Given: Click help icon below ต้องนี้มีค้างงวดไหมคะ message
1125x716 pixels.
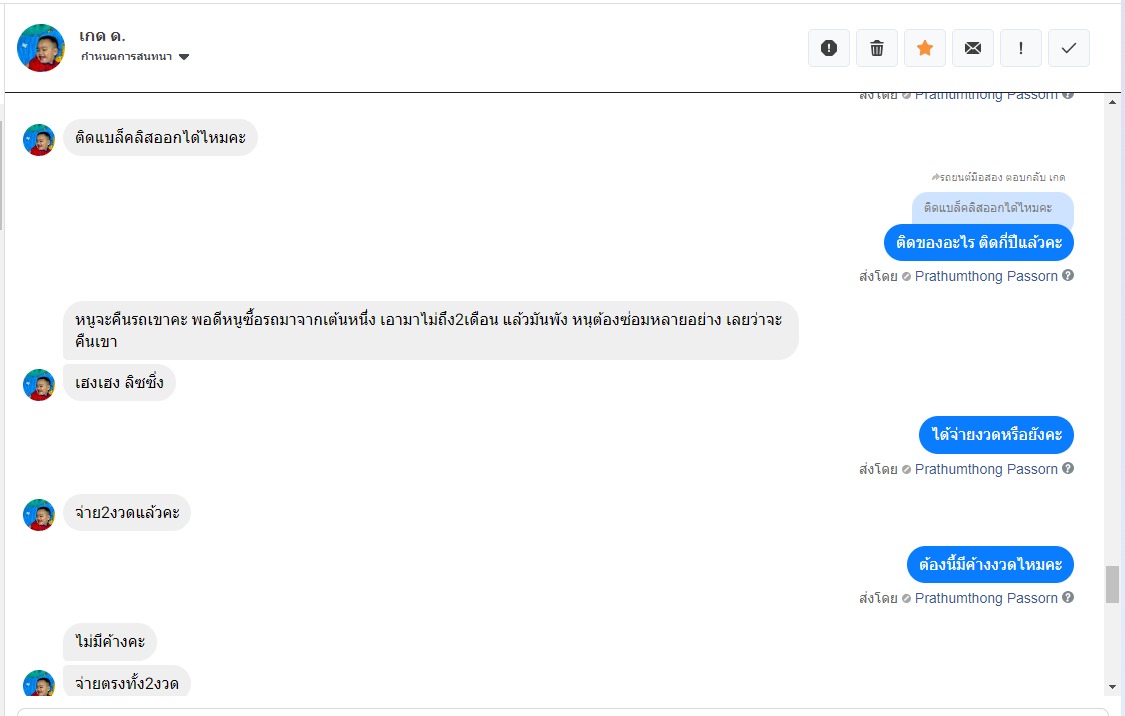Looking at the screenshot, I should [x=1068, y=598].
